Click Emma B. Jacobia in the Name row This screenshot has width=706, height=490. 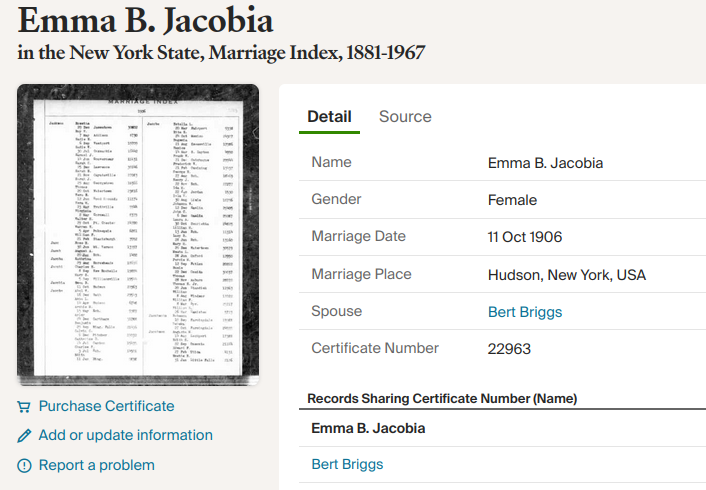545,163
